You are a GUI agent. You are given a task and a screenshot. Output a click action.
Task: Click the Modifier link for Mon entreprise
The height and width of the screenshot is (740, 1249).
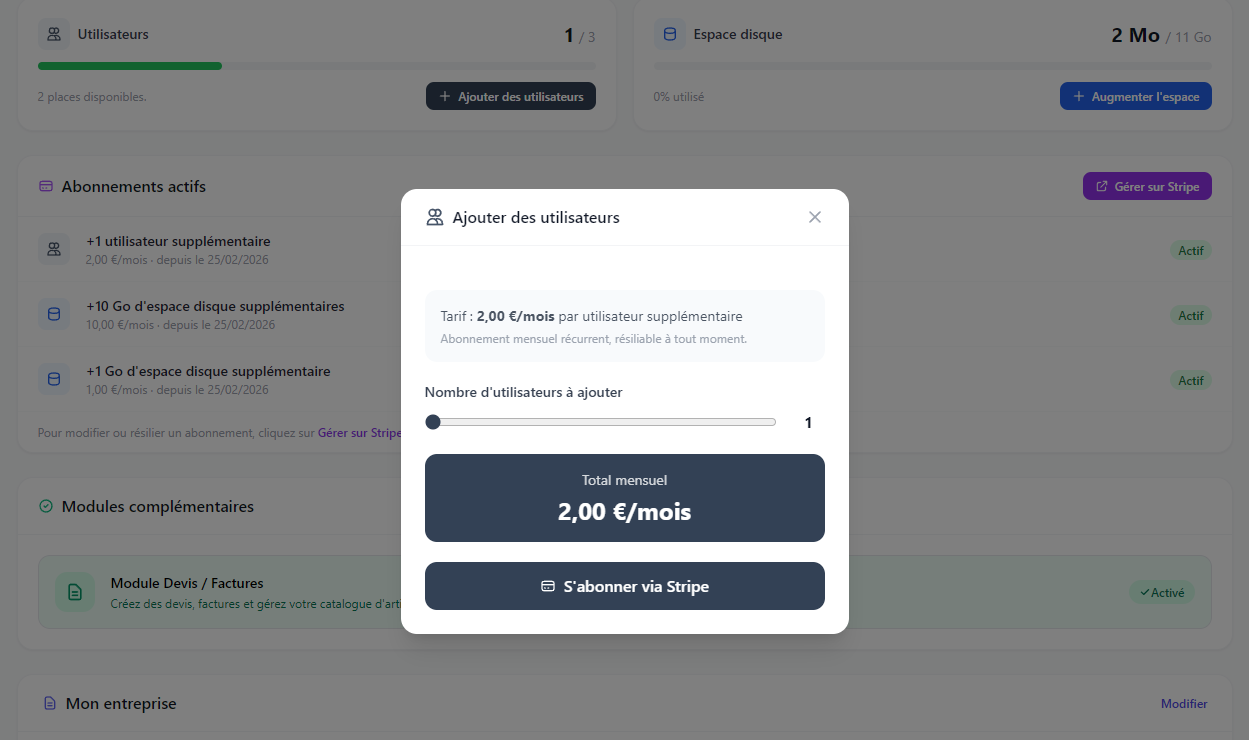[1184, 704]
